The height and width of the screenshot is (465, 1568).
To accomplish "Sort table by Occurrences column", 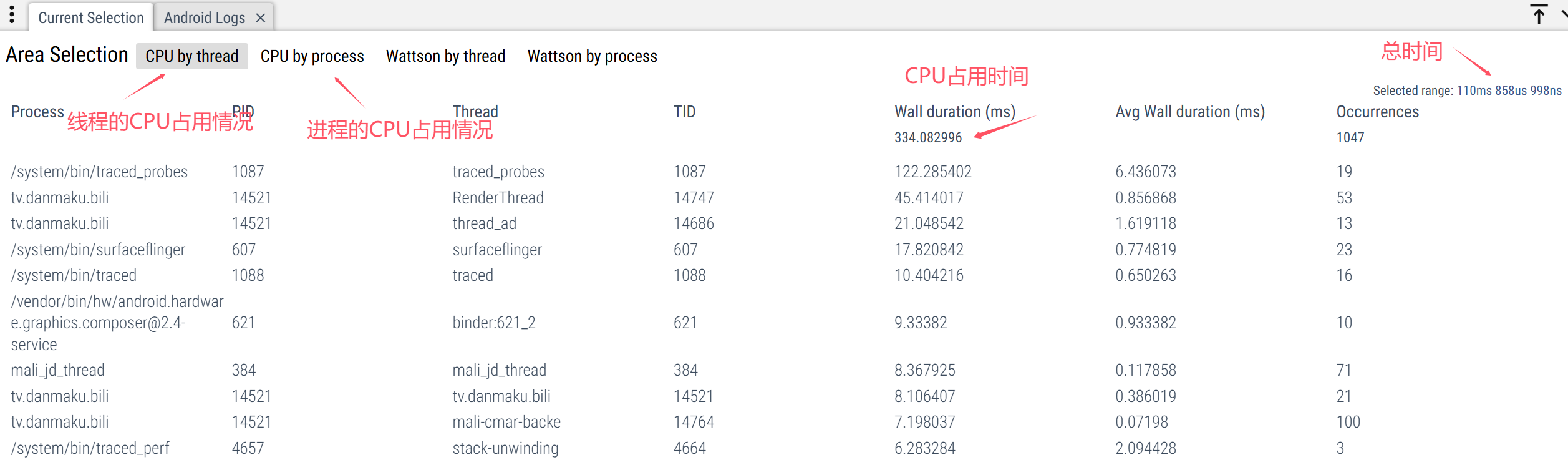I will point(1377,112).
